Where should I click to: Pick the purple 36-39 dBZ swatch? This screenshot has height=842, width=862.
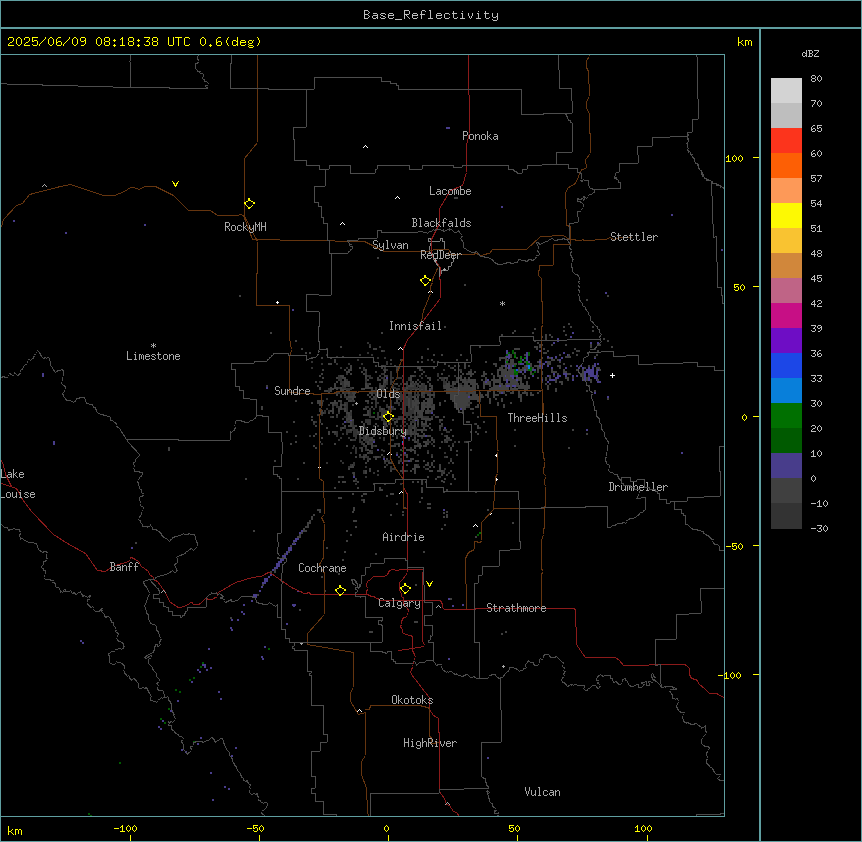[x=786, y=341]
